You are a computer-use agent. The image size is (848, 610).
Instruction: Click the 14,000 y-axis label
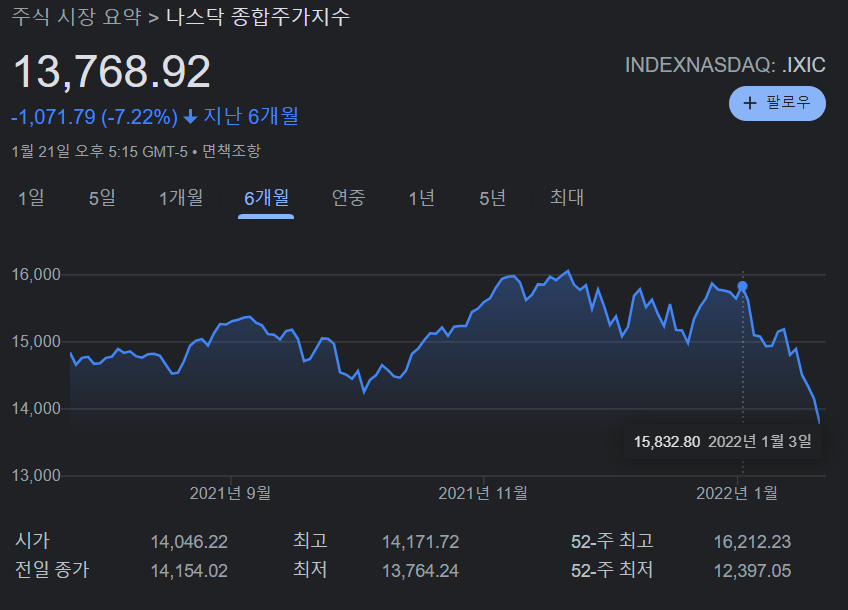[36, 409]
